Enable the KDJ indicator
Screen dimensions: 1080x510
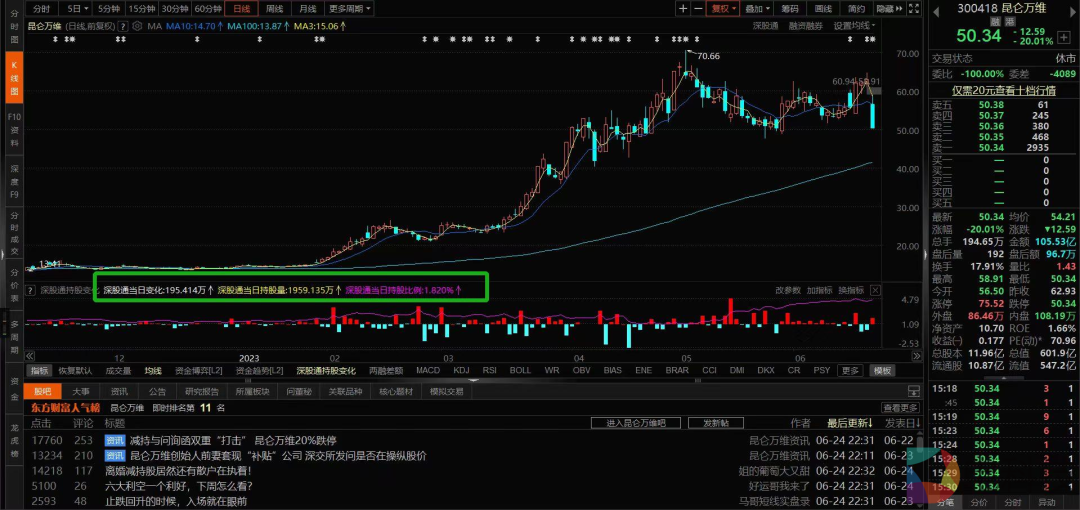pyautogui.click(x=461, y=370)
